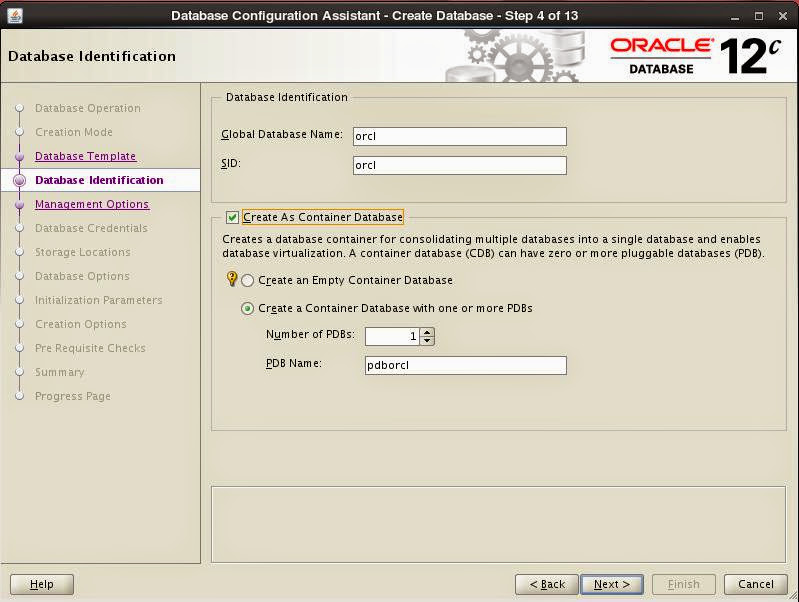Click the PDB Name field
This screenshot has height=602, width=799.
click(x=466, y=365)
